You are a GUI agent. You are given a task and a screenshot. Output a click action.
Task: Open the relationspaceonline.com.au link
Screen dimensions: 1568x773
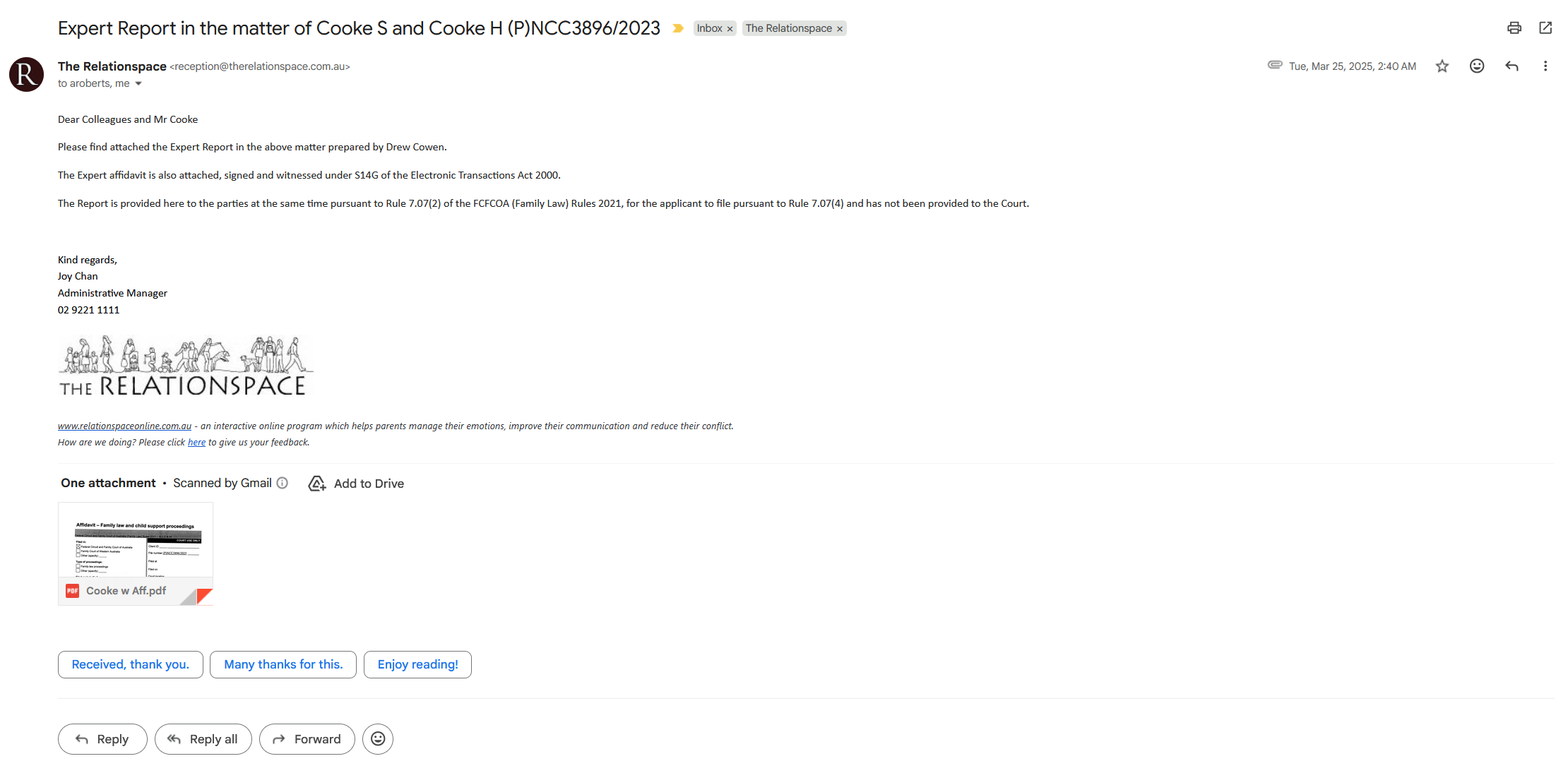124,426
